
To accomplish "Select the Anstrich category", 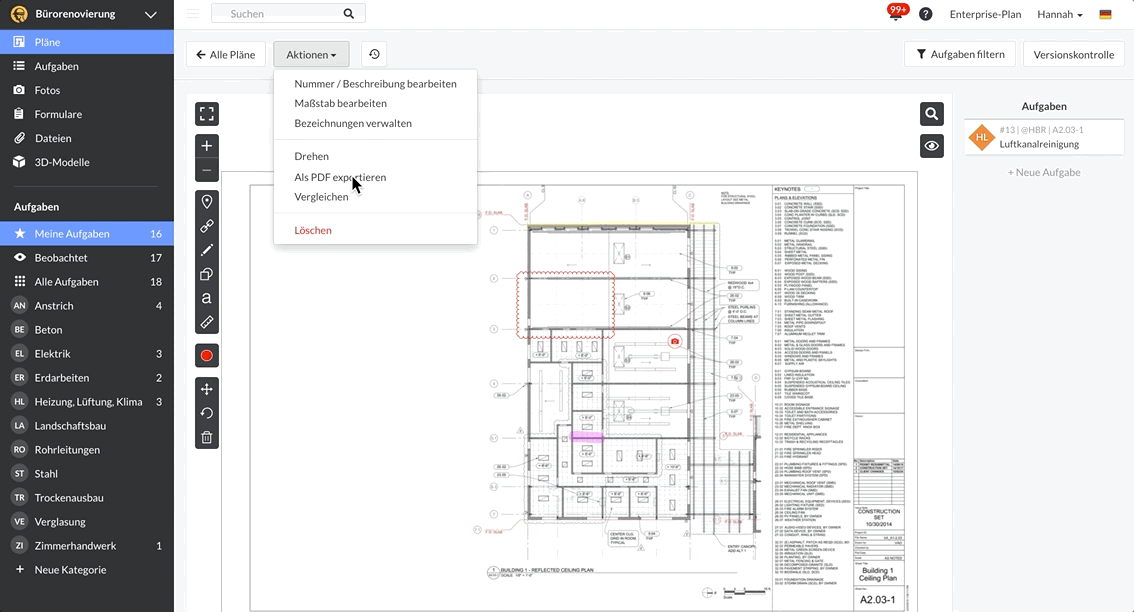I will [x=87, y=305].
